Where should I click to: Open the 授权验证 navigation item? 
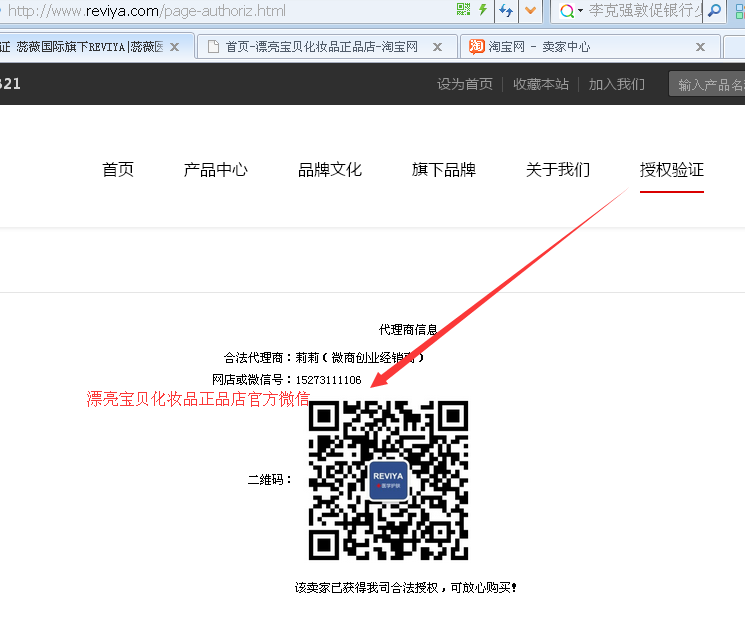pyautogui.click(x=672, y=170)
